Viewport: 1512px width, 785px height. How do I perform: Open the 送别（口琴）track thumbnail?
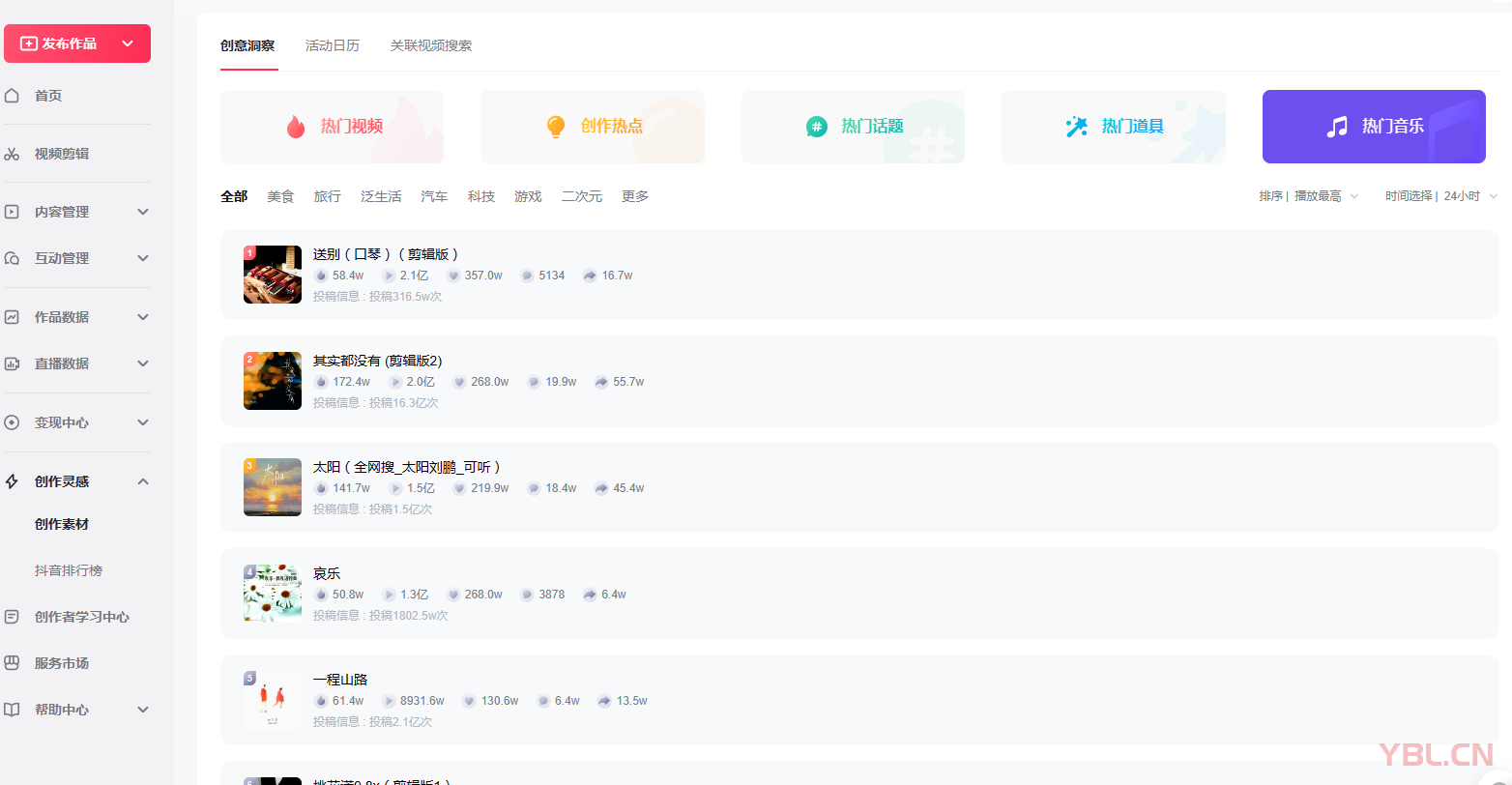click(272, 275)
